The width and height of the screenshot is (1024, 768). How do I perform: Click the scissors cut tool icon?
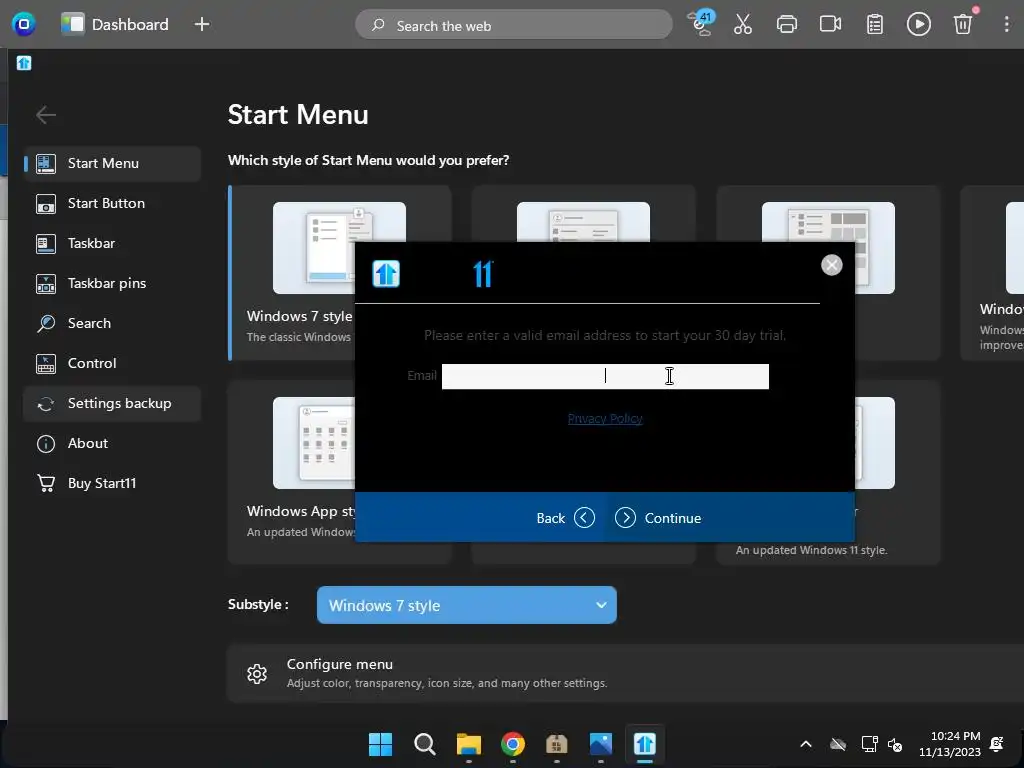click(x=743, y=24)
